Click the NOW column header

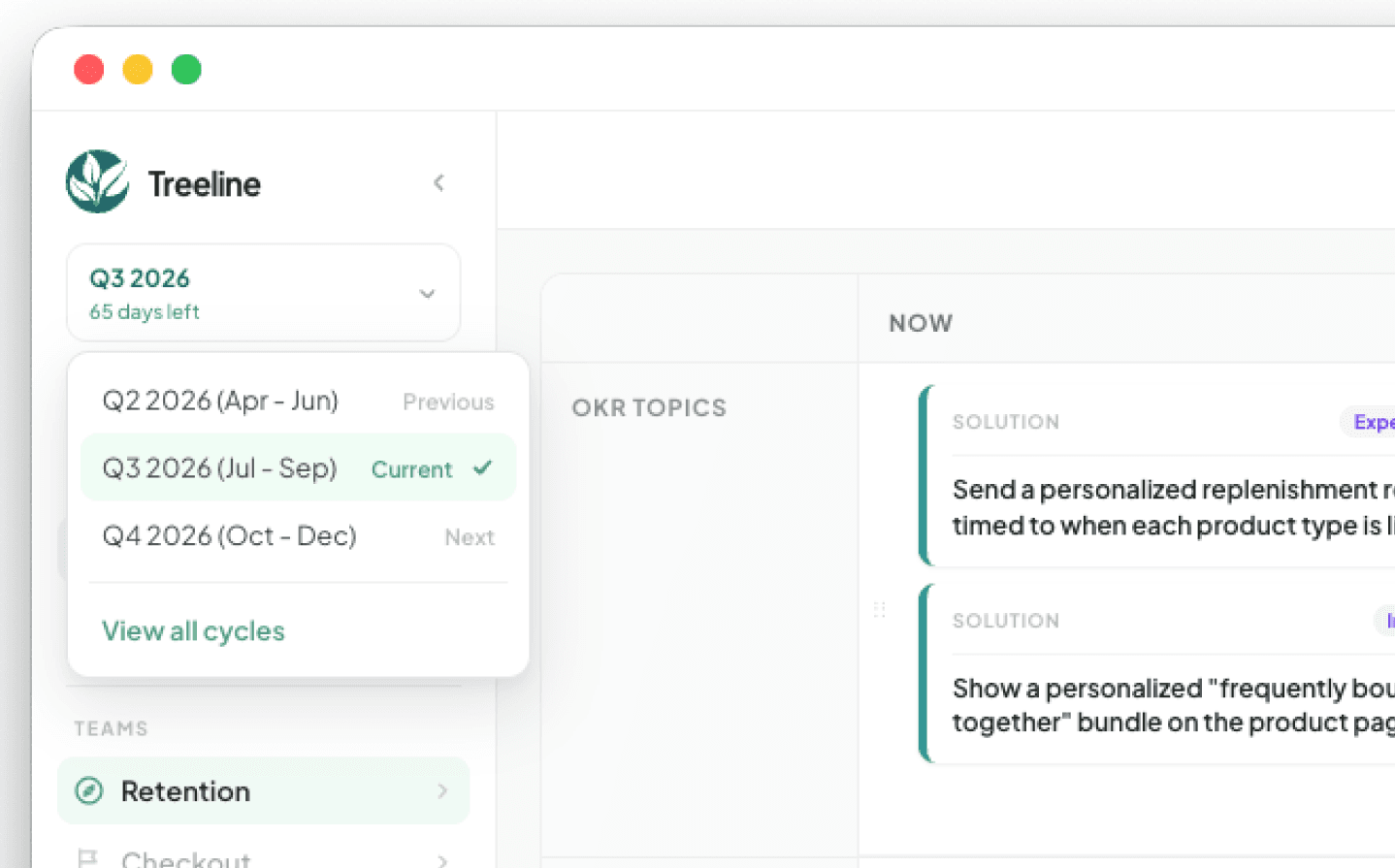(921, 323)
